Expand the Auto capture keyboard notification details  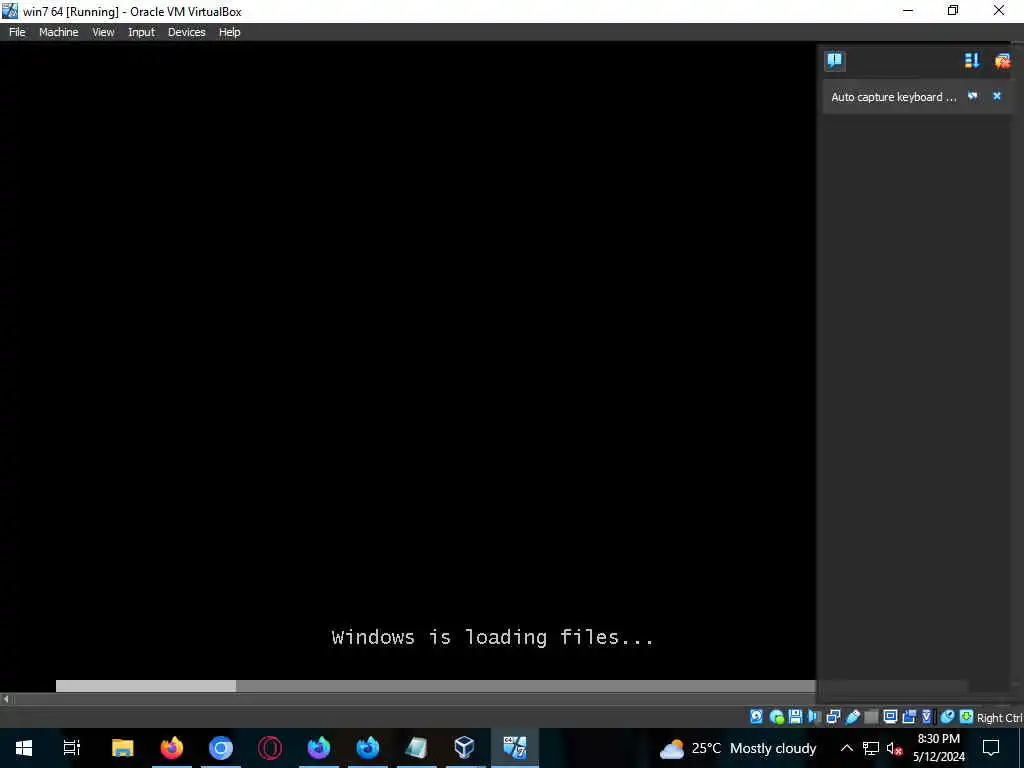click(973, 96)
